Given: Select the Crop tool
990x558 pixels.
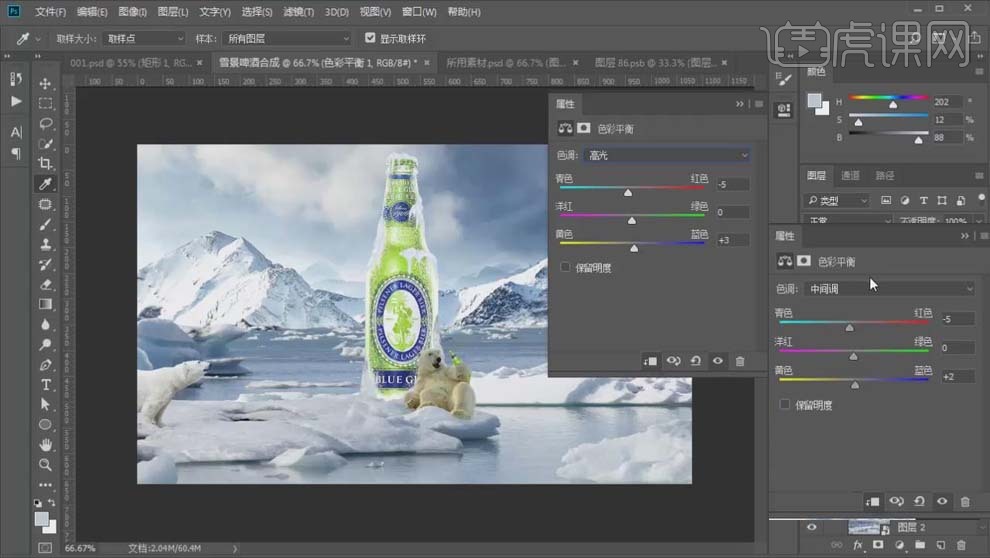Looking at the screenshot, I should click(46, 163).
